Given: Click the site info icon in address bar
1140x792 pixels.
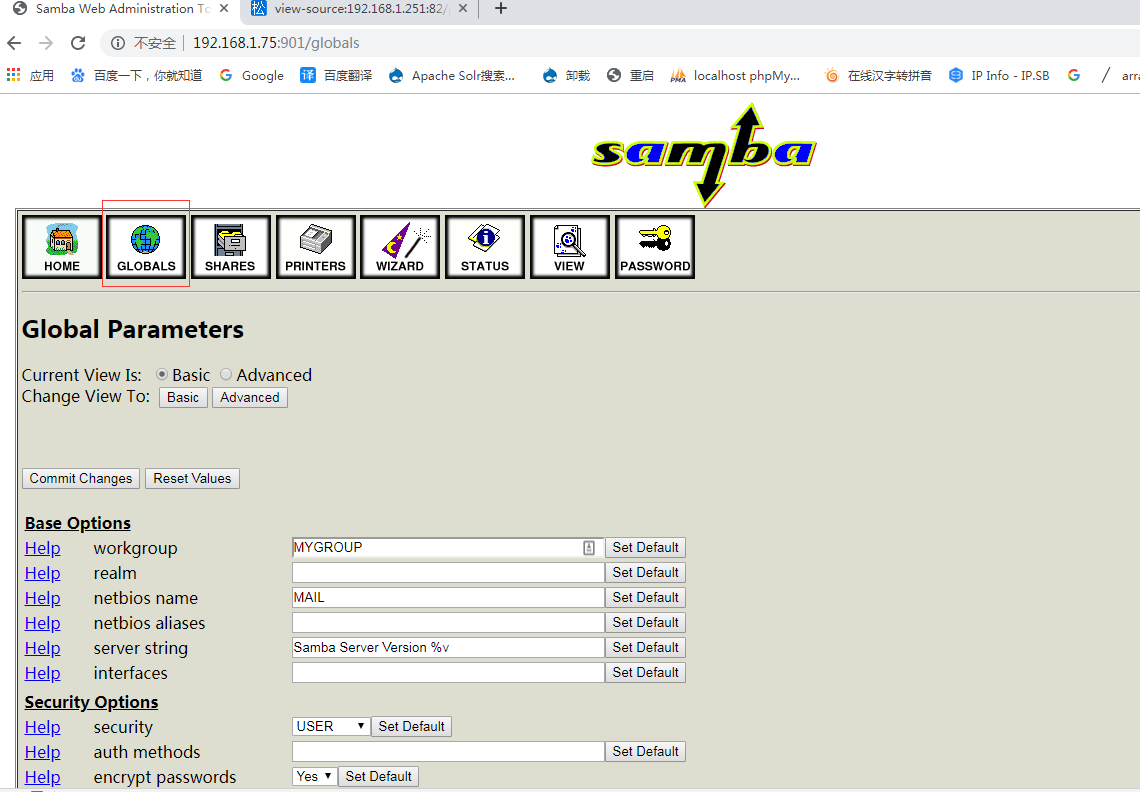Looking at the screenshot, I should pos(118,43).
